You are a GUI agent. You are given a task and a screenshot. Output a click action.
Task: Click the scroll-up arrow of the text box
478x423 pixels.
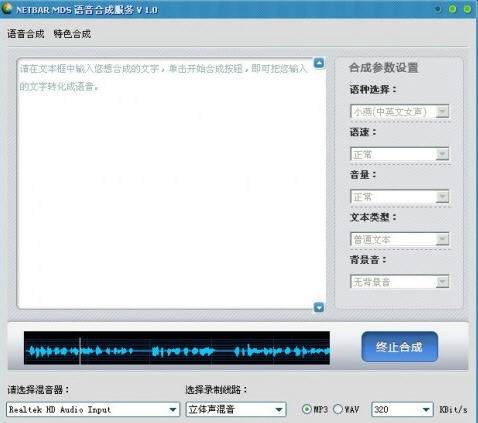319,63
